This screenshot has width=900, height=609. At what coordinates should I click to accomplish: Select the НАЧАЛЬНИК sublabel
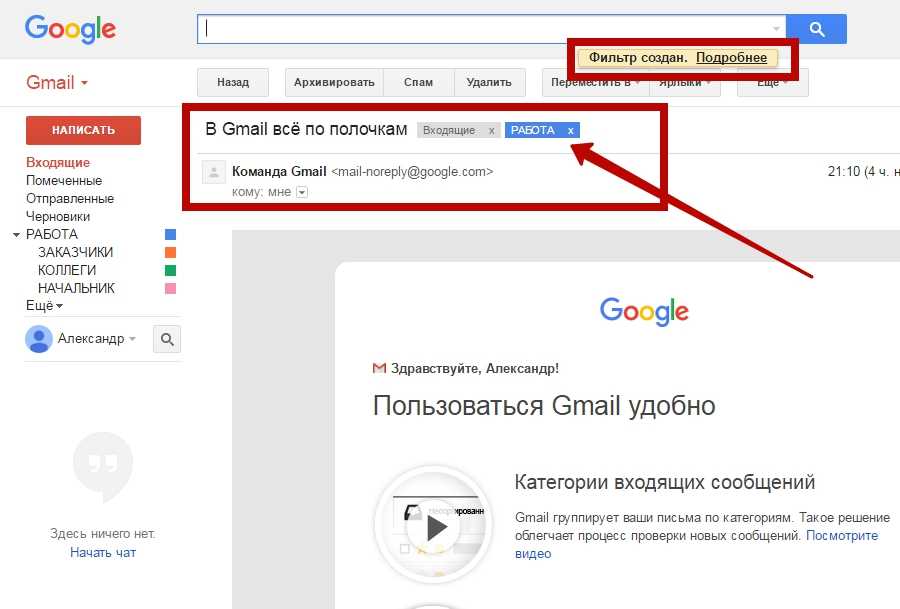click(x=76, y=288)
